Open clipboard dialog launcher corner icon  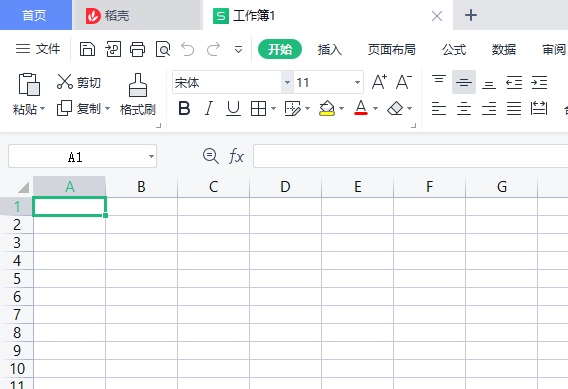tap(158, 126)
